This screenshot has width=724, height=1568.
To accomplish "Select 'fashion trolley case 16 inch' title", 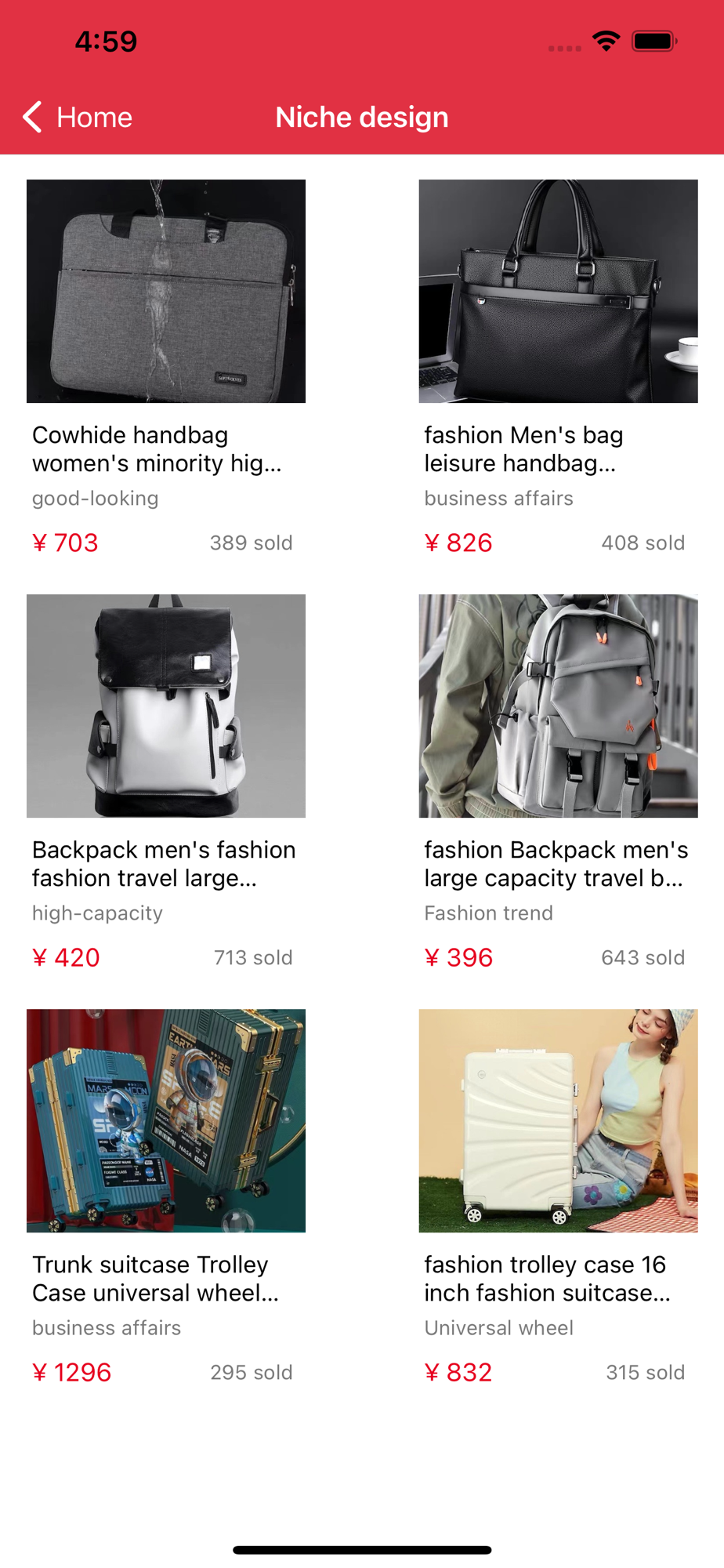I will (547, 1279).
